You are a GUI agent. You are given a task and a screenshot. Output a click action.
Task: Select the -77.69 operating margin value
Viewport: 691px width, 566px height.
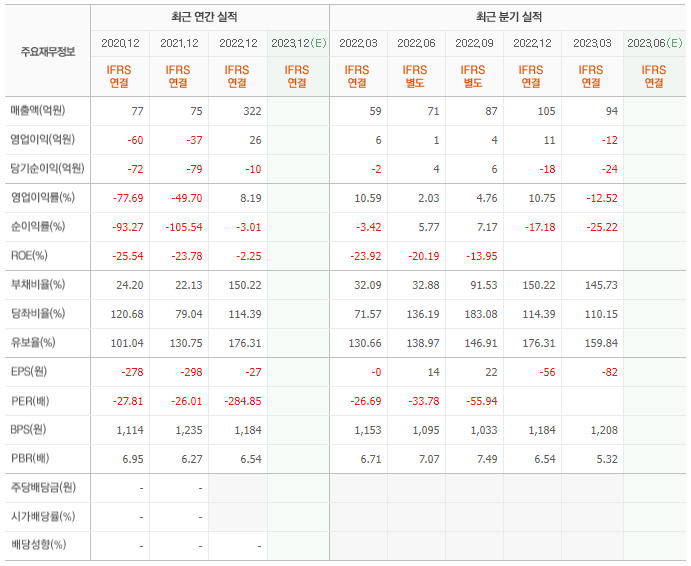(x=128, y=198)
